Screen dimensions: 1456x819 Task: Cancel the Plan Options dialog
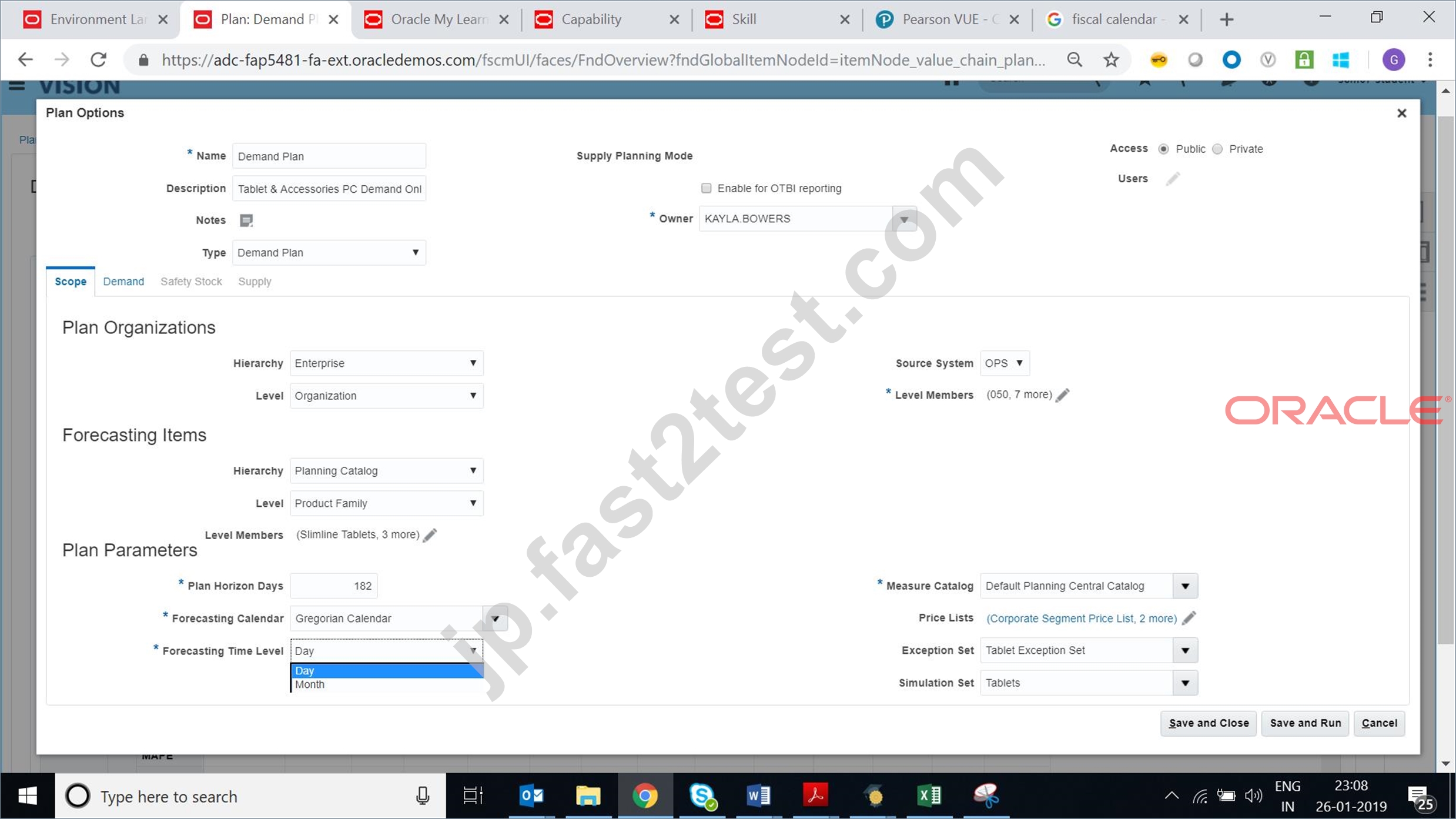tap(1379, 723)
